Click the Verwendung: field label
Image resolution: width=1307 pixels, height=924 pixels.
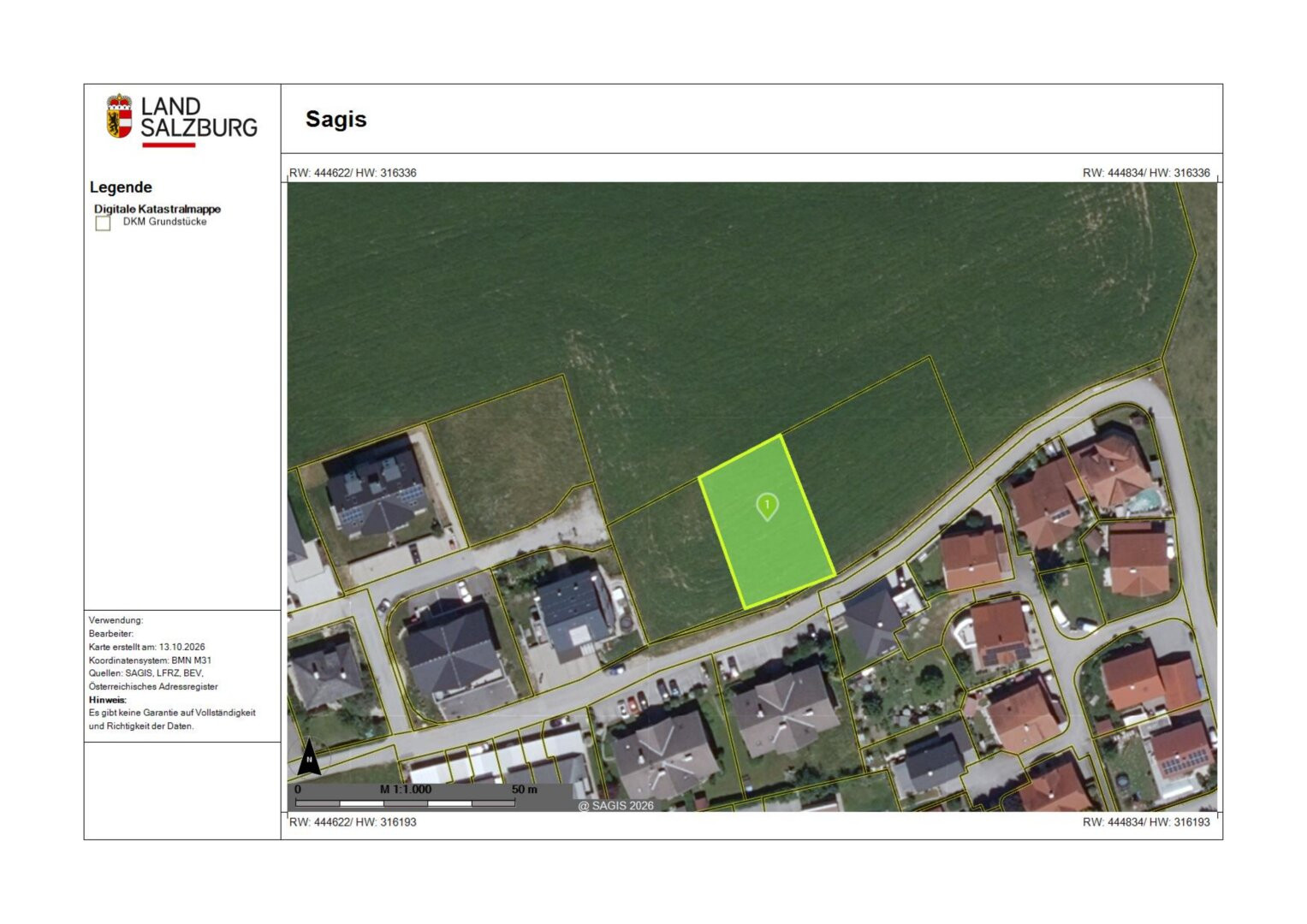[116, 620]
